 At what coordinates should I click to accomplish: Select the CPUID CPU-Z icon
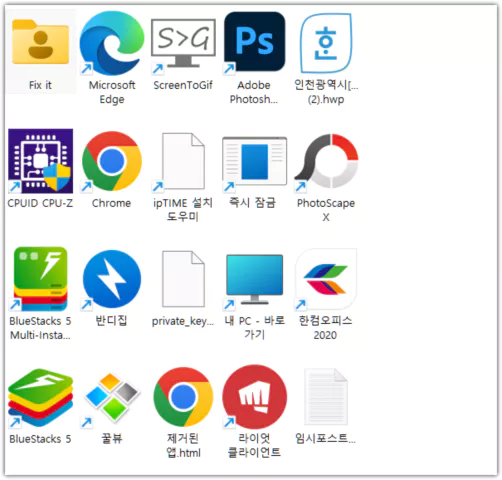[40, 161]
